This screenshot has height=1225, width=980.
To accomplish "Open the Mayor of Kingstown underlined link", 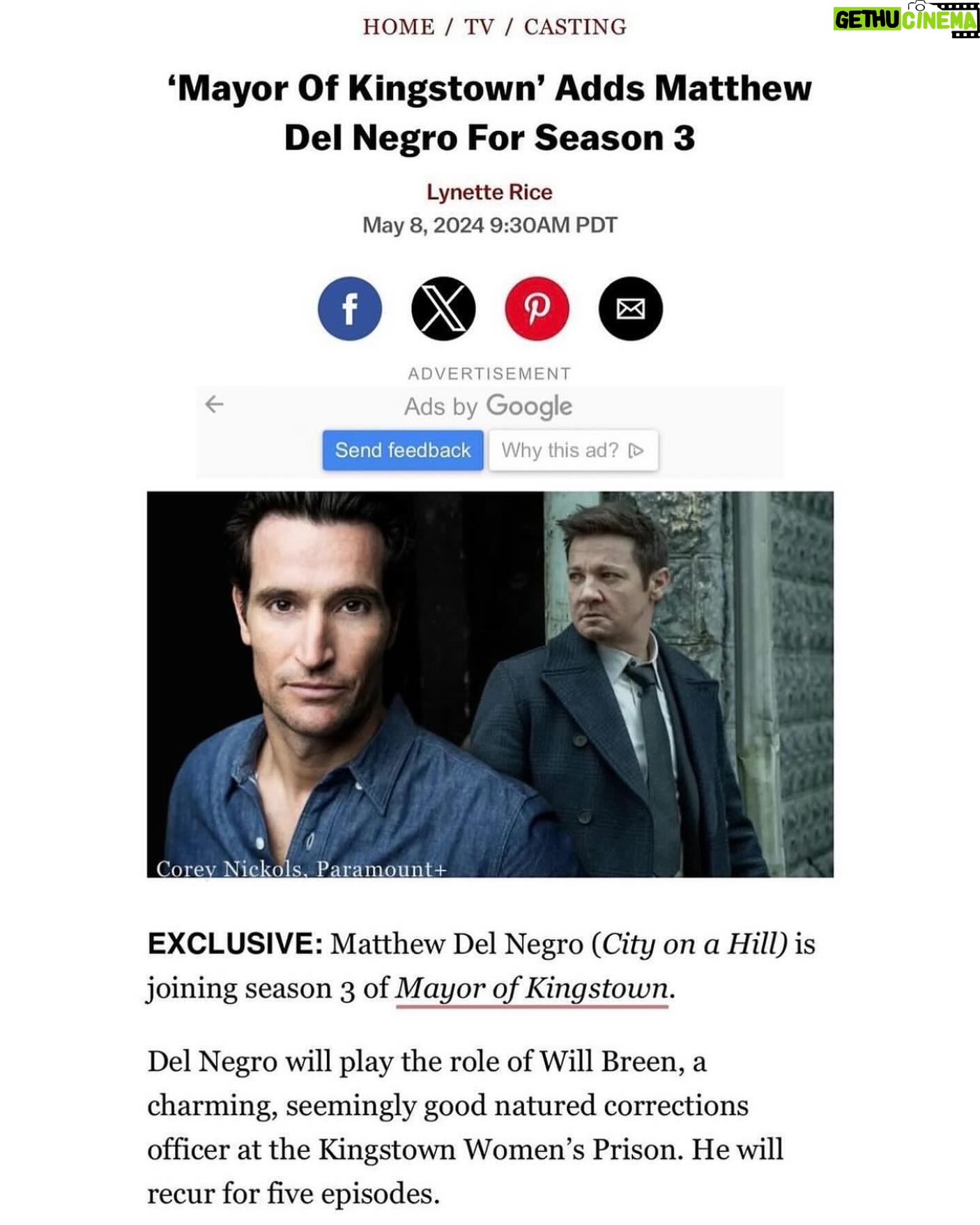I will coord(532,989).
